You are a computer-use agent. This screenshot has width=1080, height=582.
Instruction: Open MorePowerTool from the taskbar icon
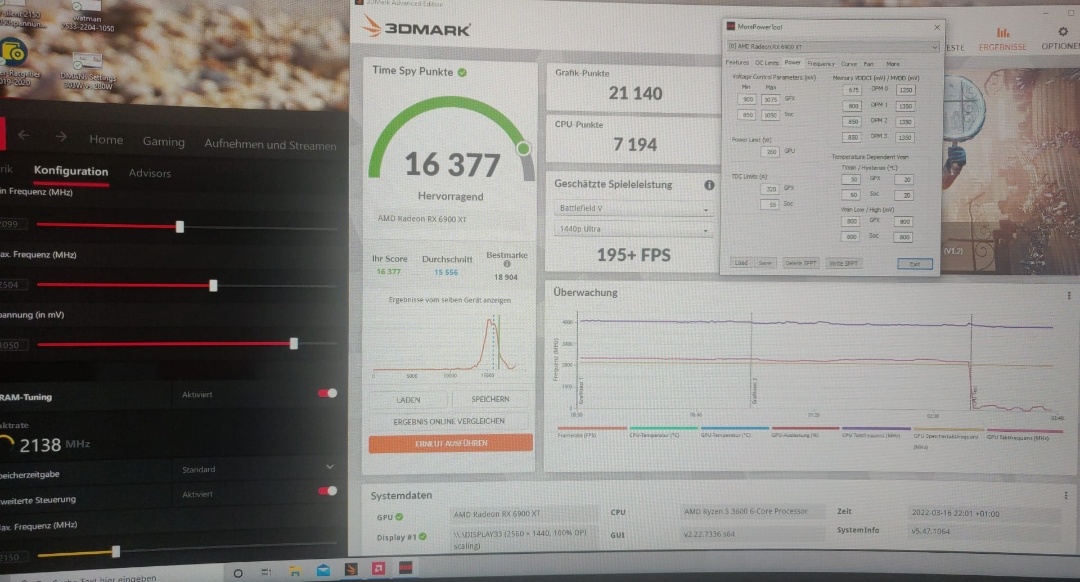coord(406,568)
